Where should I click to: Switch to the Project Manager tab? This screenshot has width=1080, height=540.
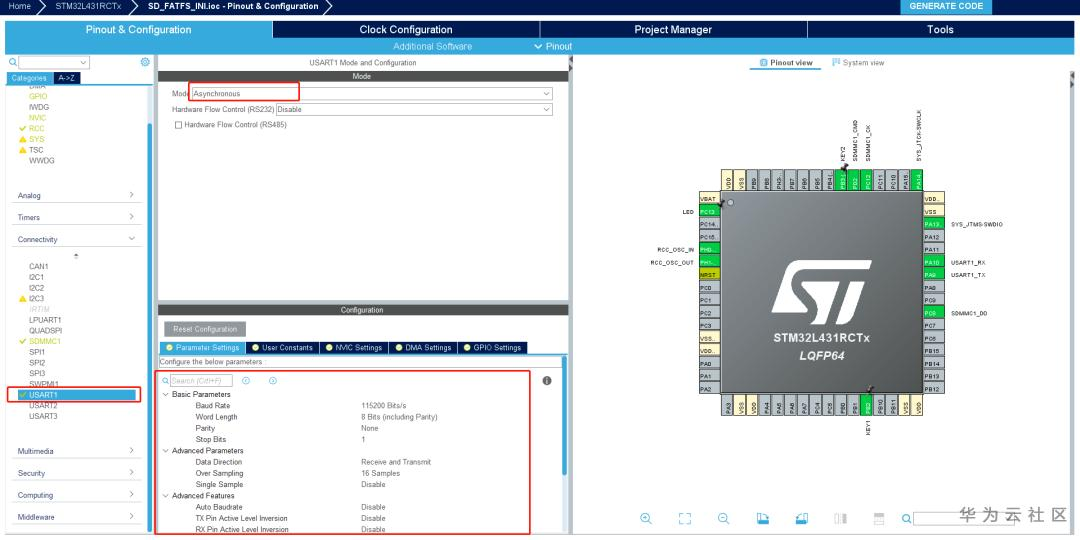pyautogui.click(x=673, y=30)
